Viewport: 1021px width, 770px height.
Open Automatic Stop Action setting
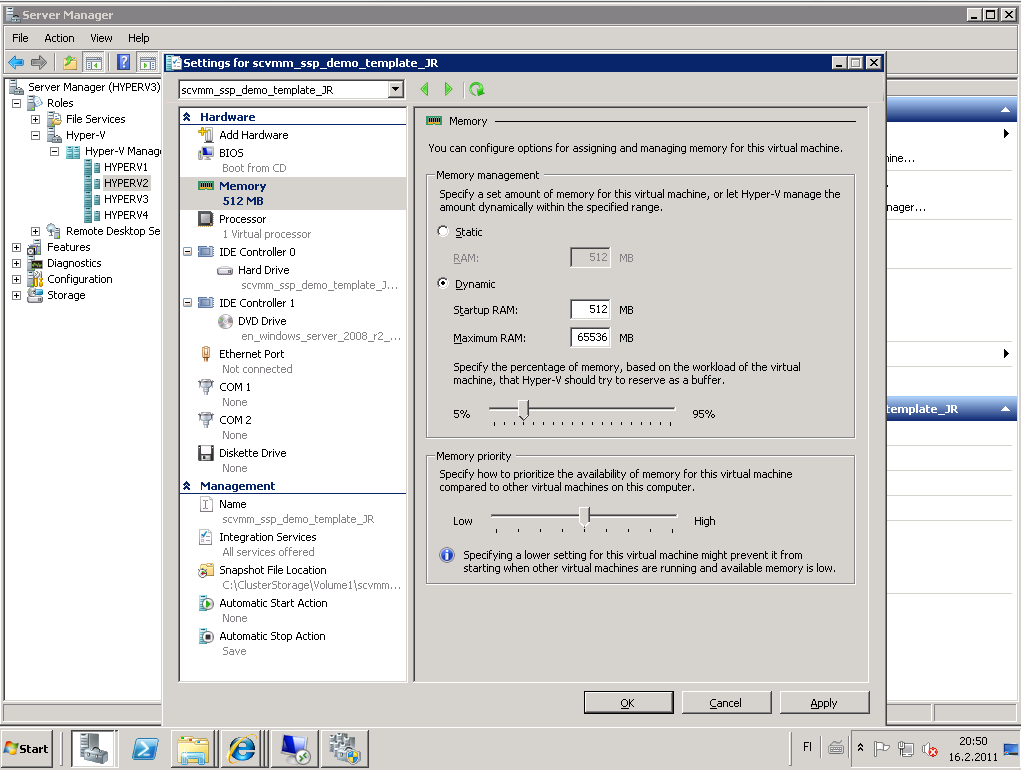tap(272, 637)
